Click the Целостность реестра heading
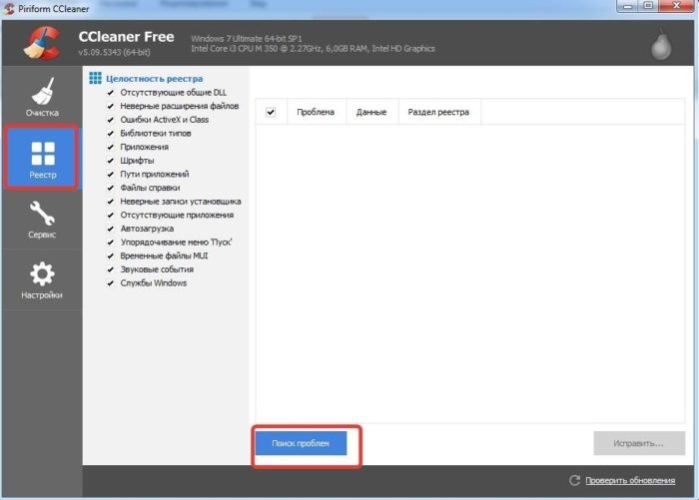This screenshot has width=699, height=500. pyautogui.click(x=154, y=78)
